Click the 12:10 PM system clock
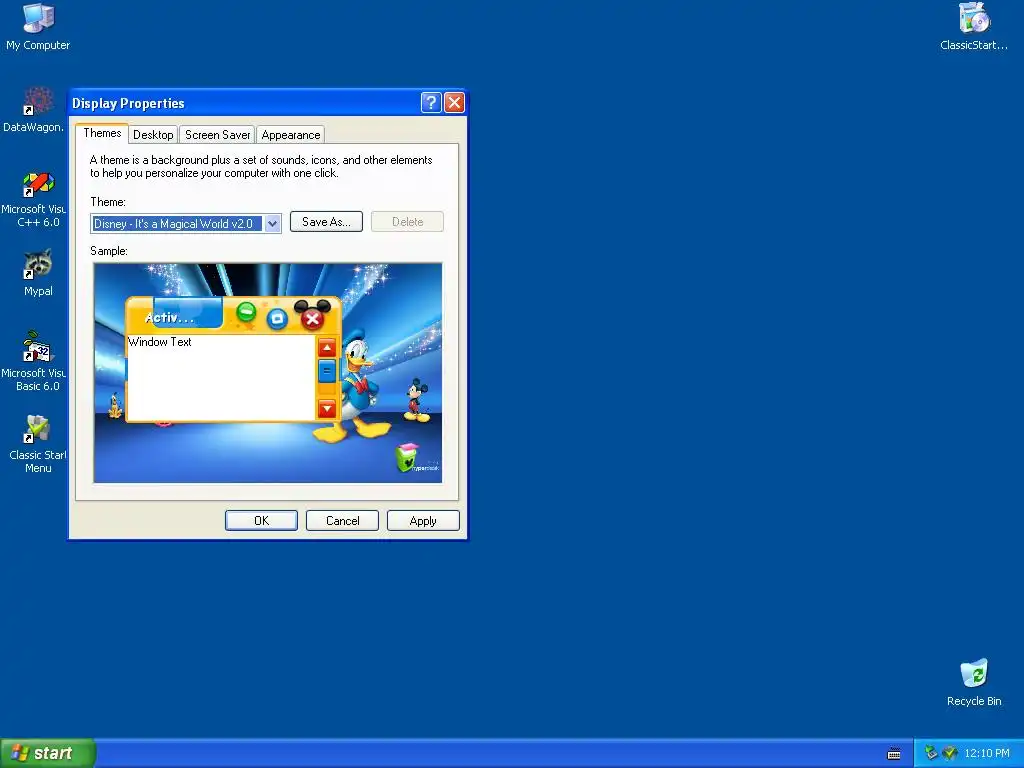The height and width of the screenshot is (768, 1024). coord(986,753)
